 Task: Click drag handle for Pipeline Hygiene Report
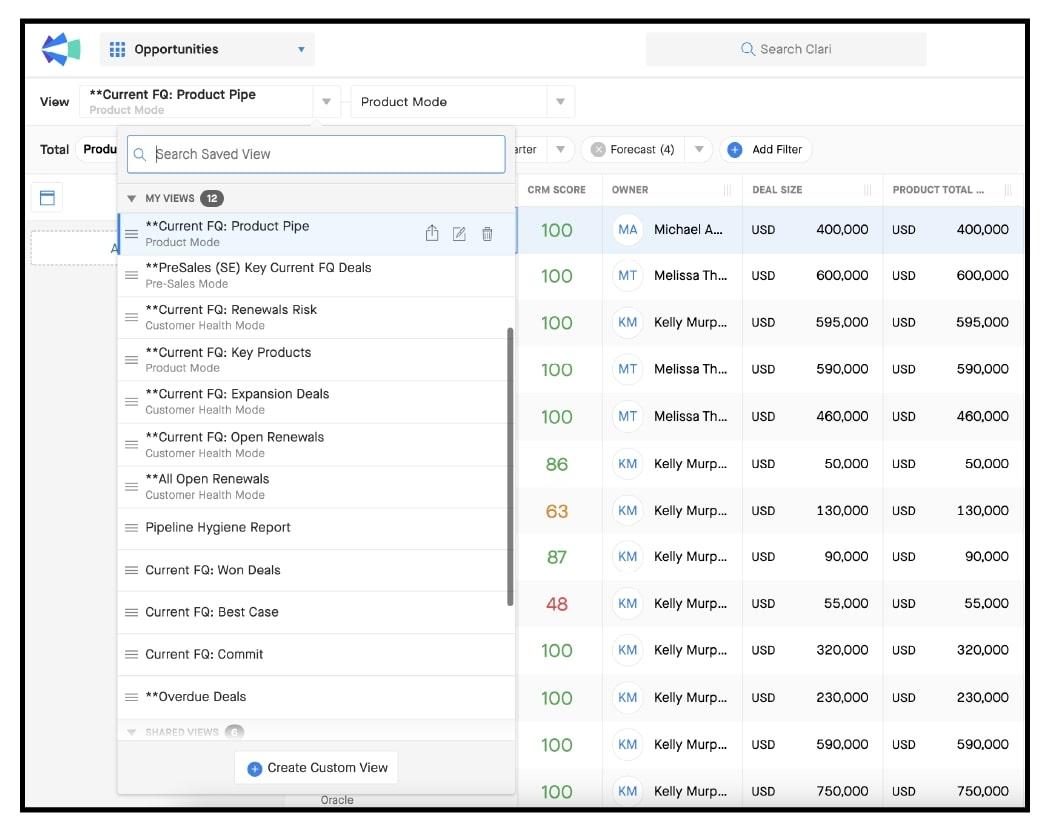pos(131,528)
